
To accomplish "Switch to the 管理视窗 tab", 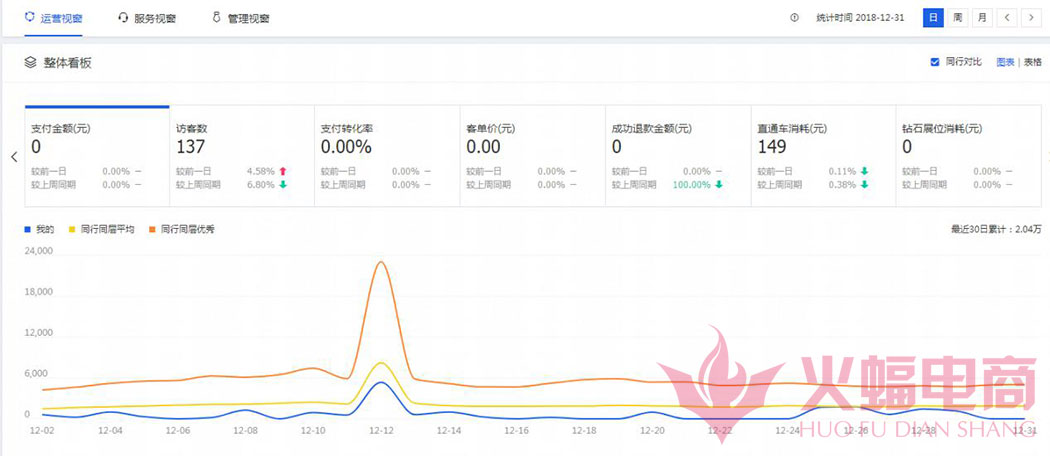I will pos(248,18).
